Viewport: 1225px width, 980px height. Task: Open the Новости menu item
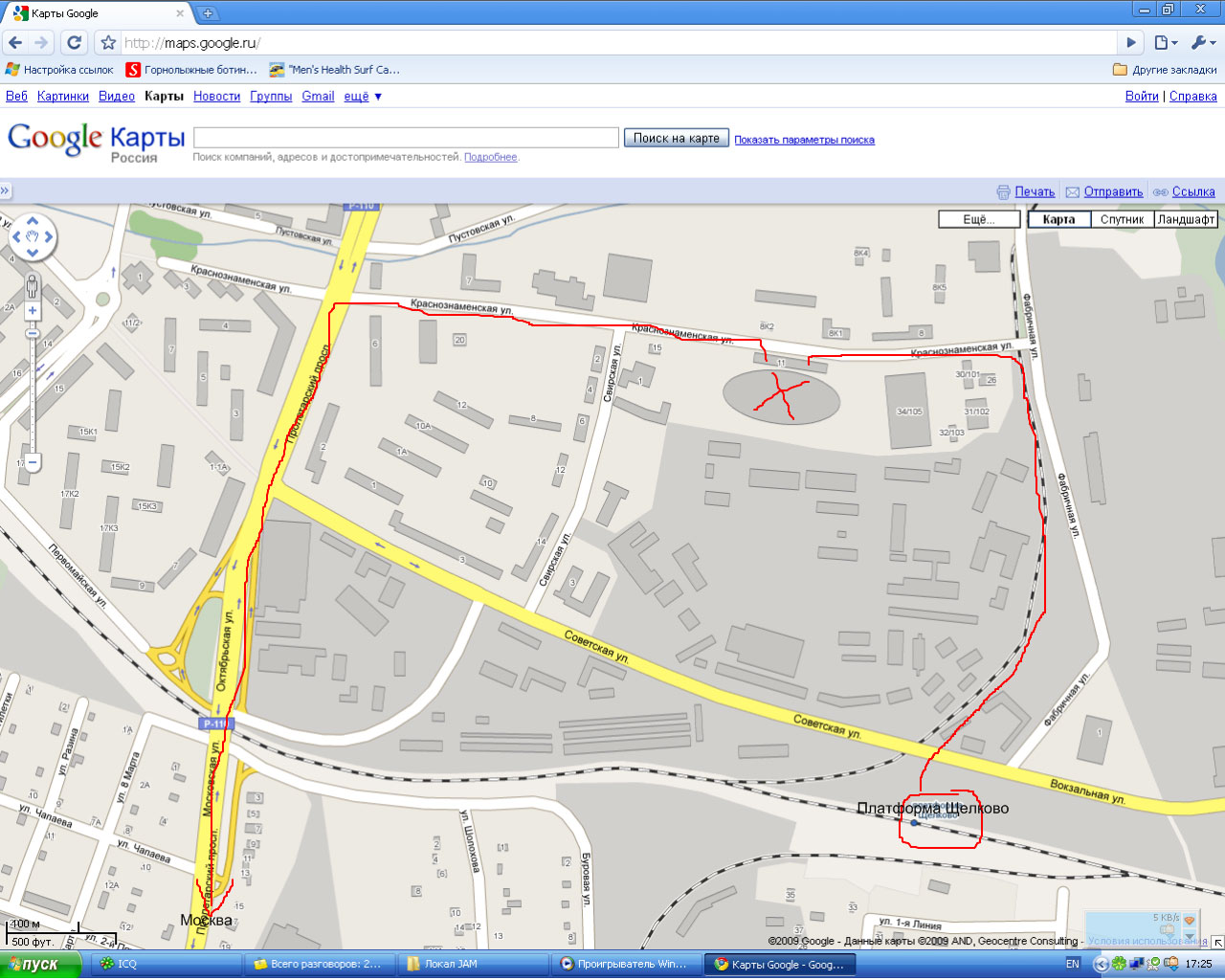pyautogui.click(x=216, y=97)
